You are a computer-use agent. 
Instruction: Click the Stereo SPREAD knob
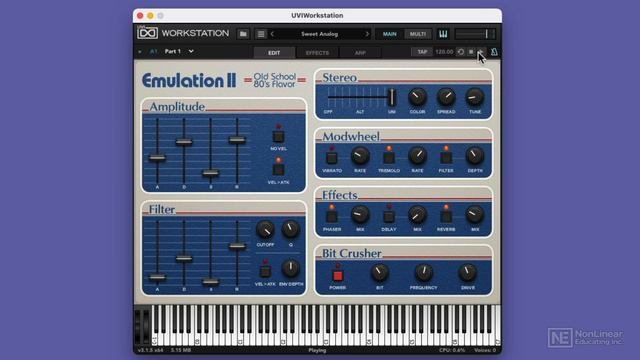446,97
